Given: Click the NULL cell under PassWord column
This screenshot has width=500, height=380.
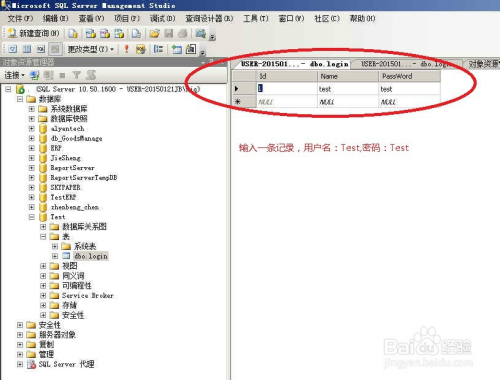Looking at the screenshot, I should pos(409,102).
